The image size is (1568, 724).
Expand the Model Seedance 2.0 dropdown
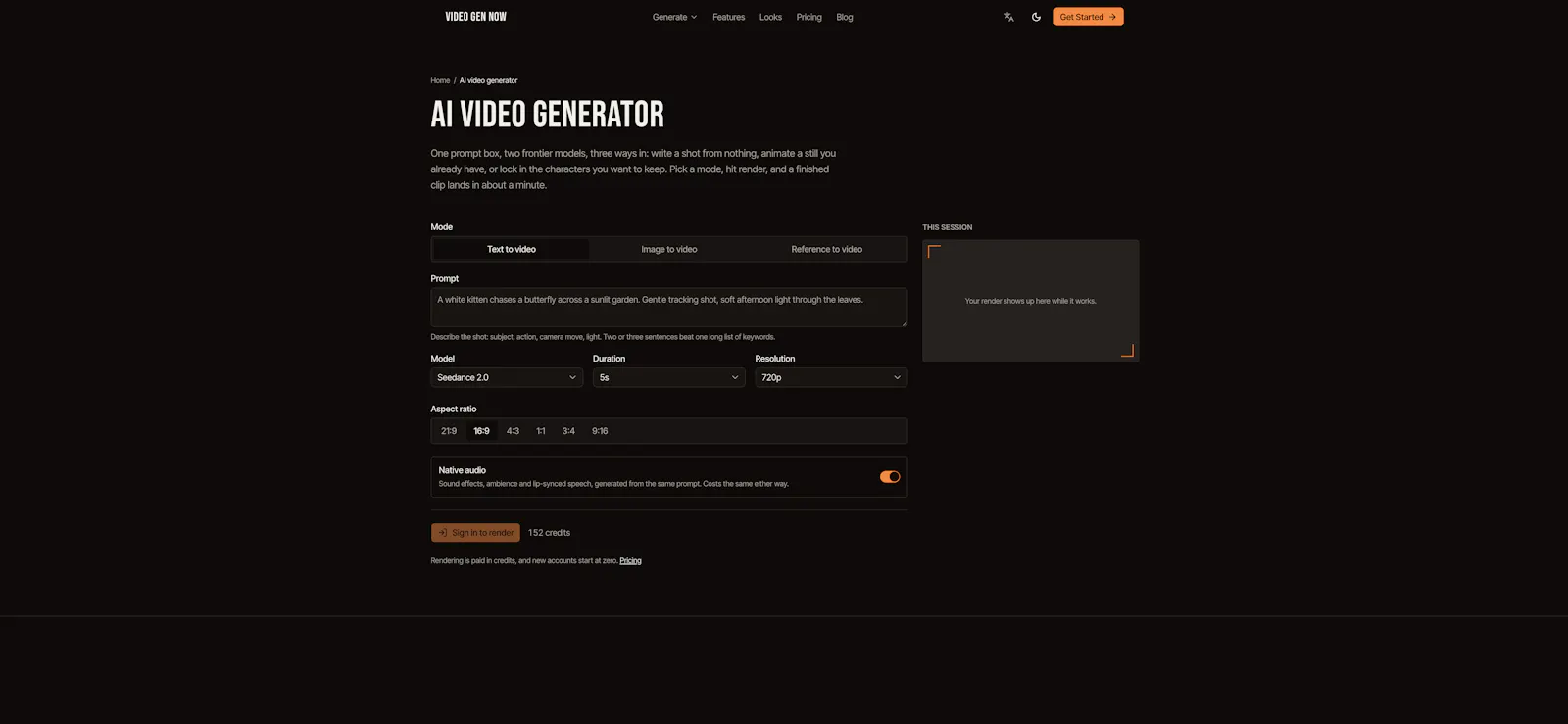[x=507, y=377]
